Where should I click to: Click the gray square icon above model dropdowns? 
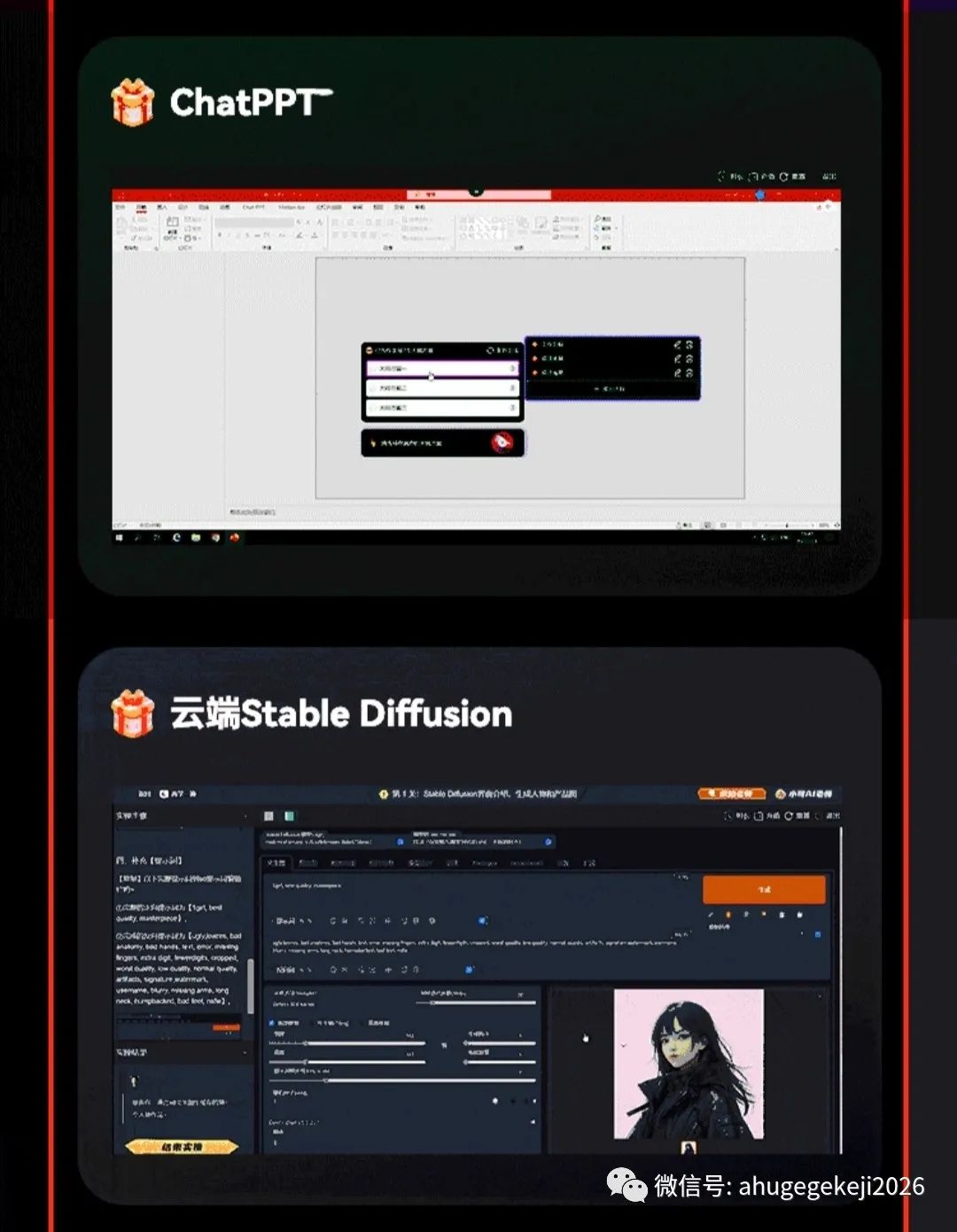269,815
